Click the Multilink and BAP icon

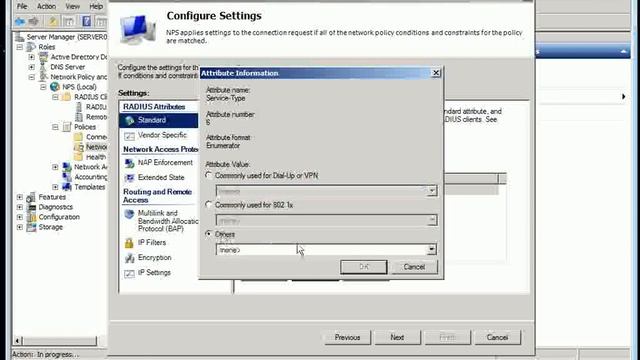click(129, 214)
